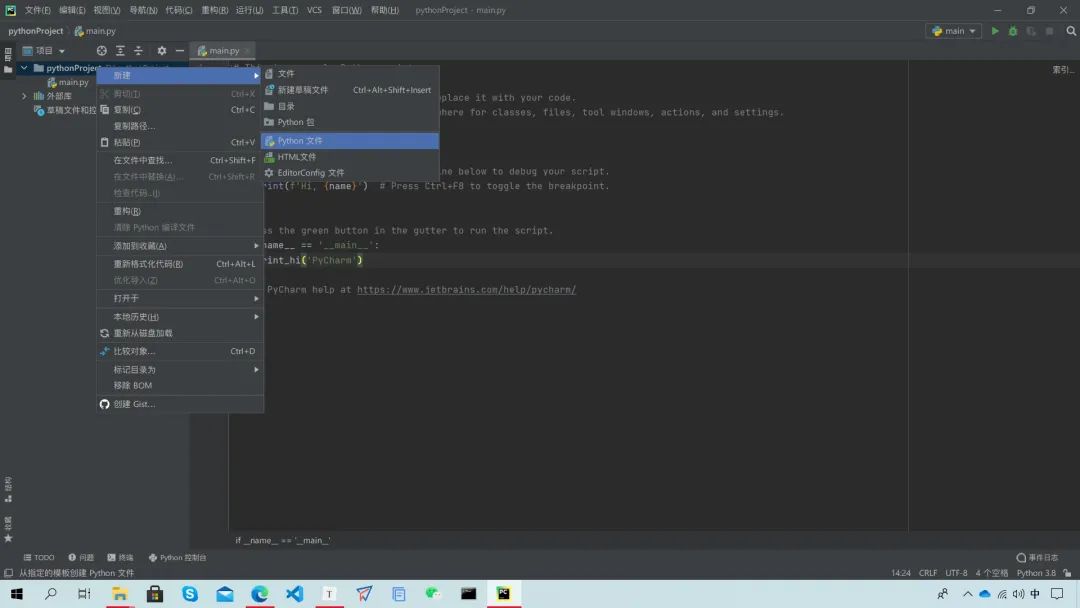Screen dimensions: 1080x608
Task: Select 重新从磁盘加载 in context menu
Action: (x=180, y=333)
